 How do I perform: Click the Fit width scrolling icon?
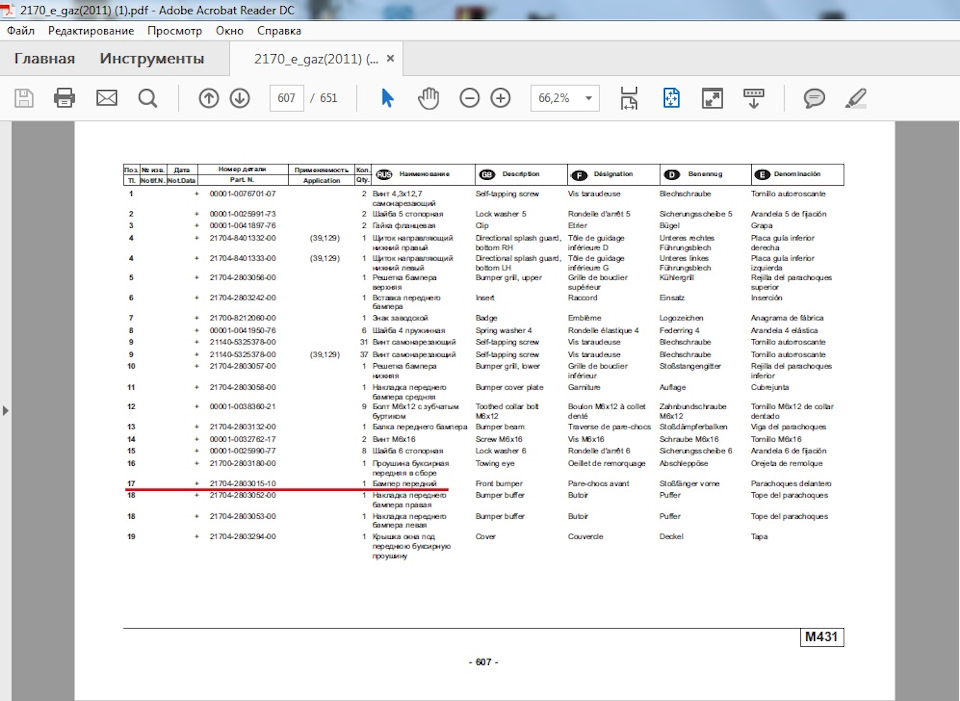[629, 98]
